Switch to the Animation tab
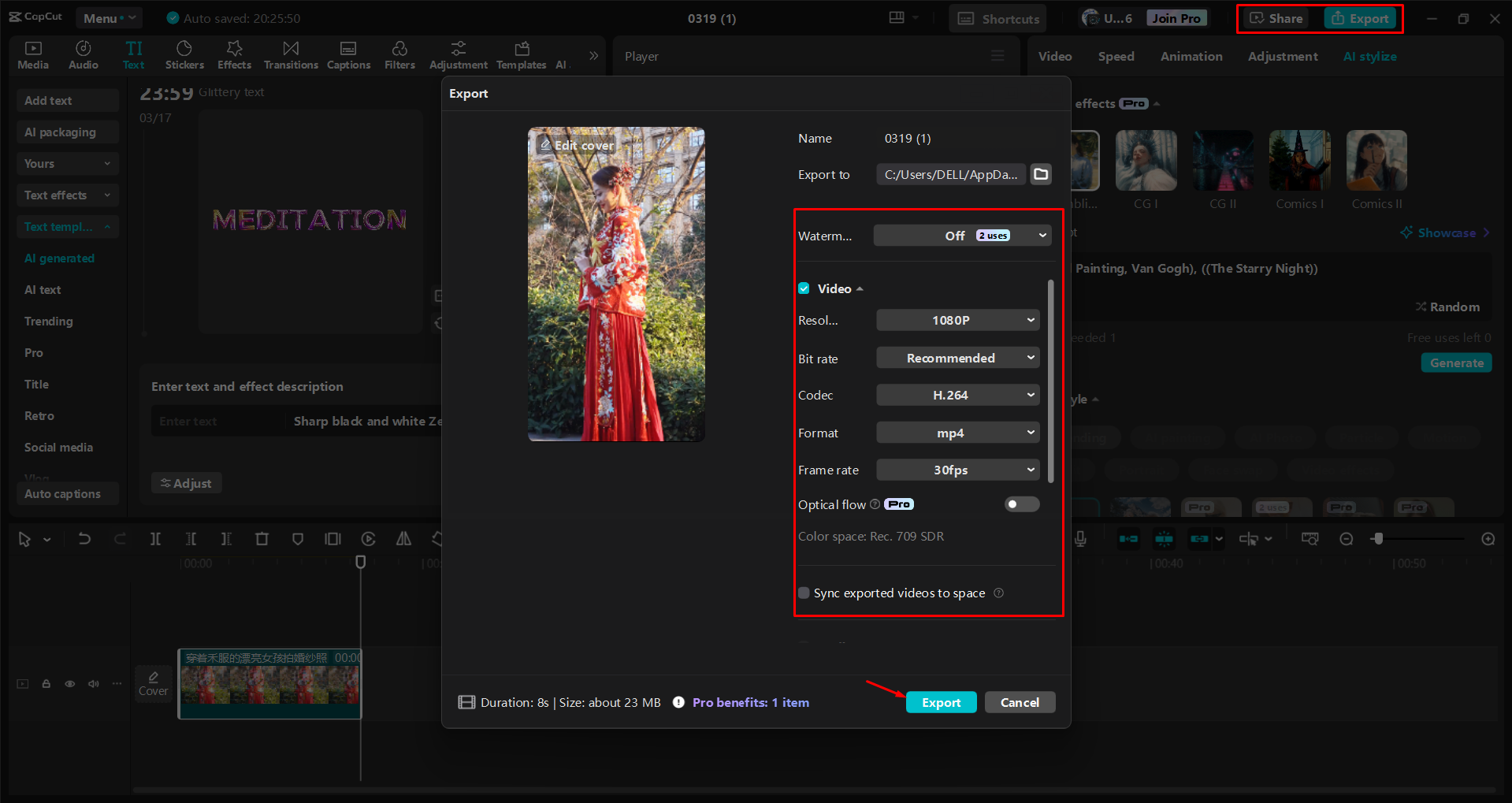This screenshot has width=1512, height=803. pos(1191,56)
